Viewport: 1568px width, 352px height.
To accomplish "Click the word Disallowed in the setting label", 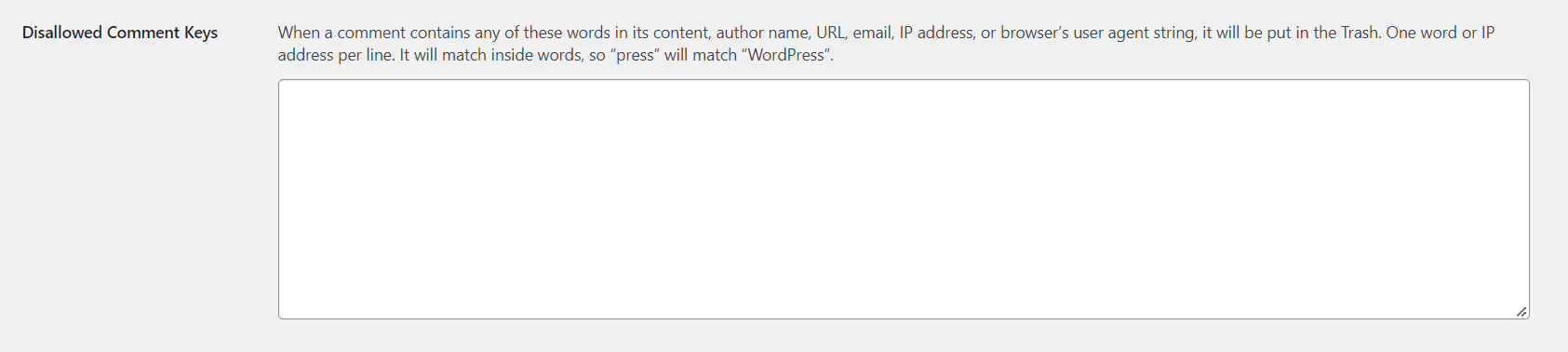I will pyautogui.click(x=62, y=33).
